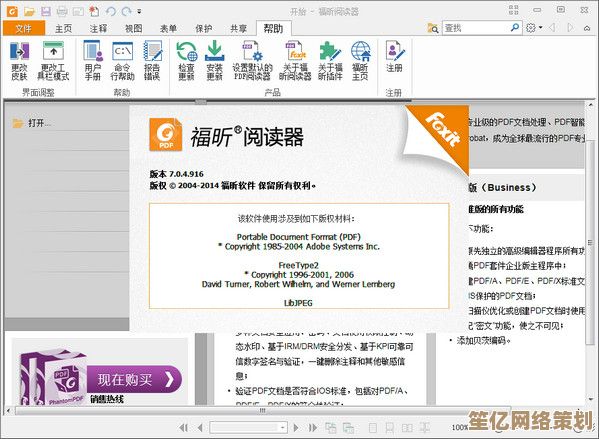Switch to the 保护 tab

204,28
